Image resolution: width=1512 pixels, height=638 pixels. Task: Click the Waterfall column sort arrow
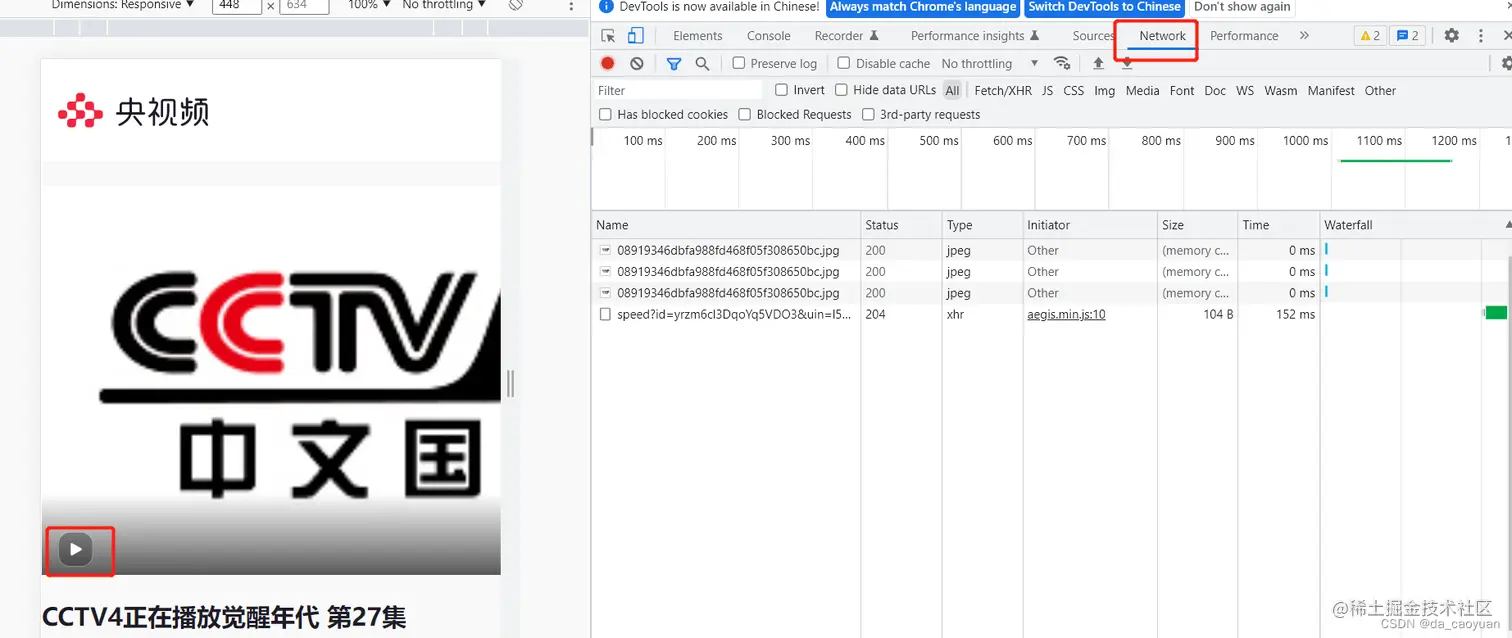pos(1507,225)
